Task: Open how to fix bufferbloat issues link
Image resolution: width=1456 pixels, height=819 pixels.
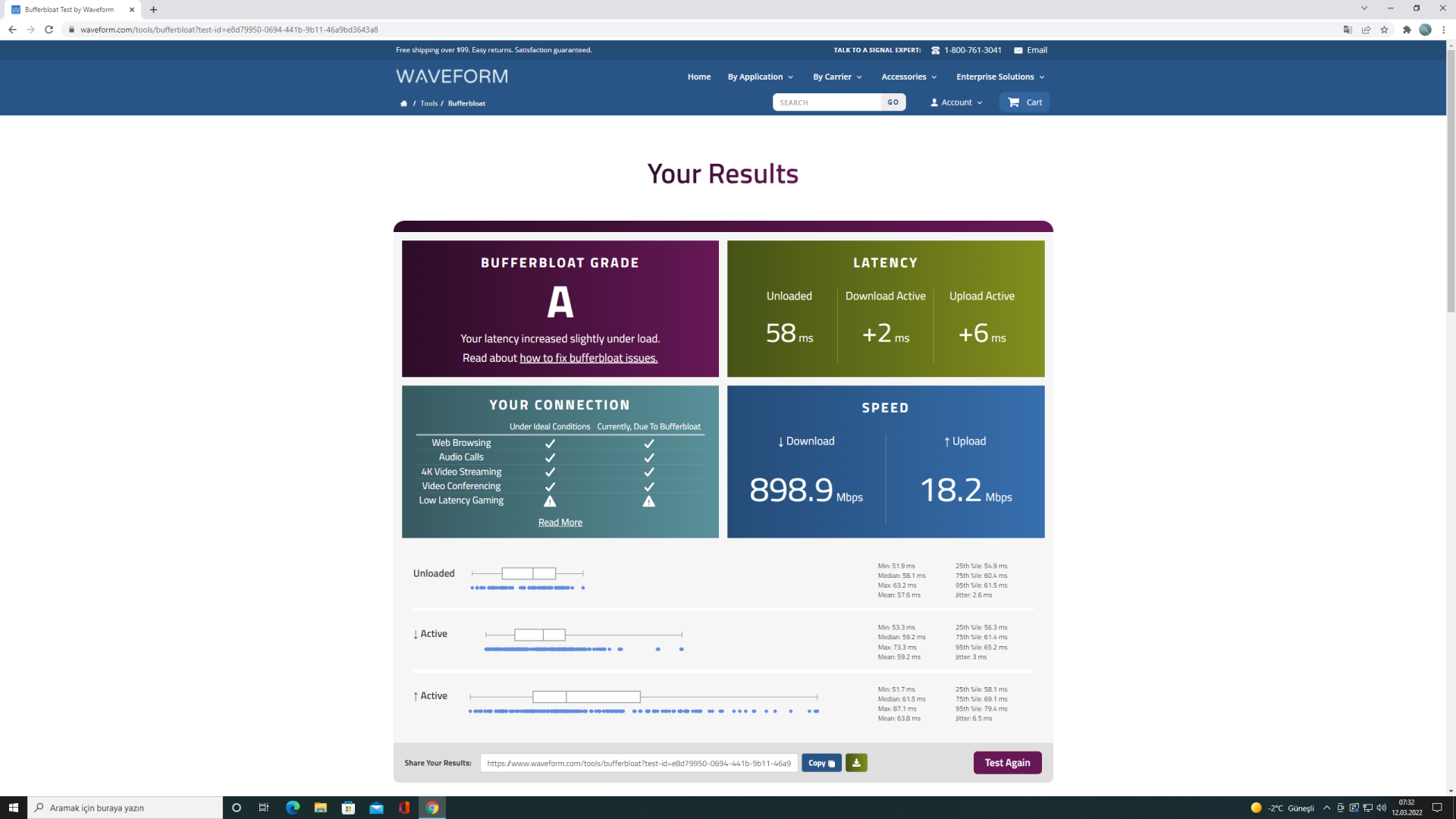Action: (x=588, y=358)
